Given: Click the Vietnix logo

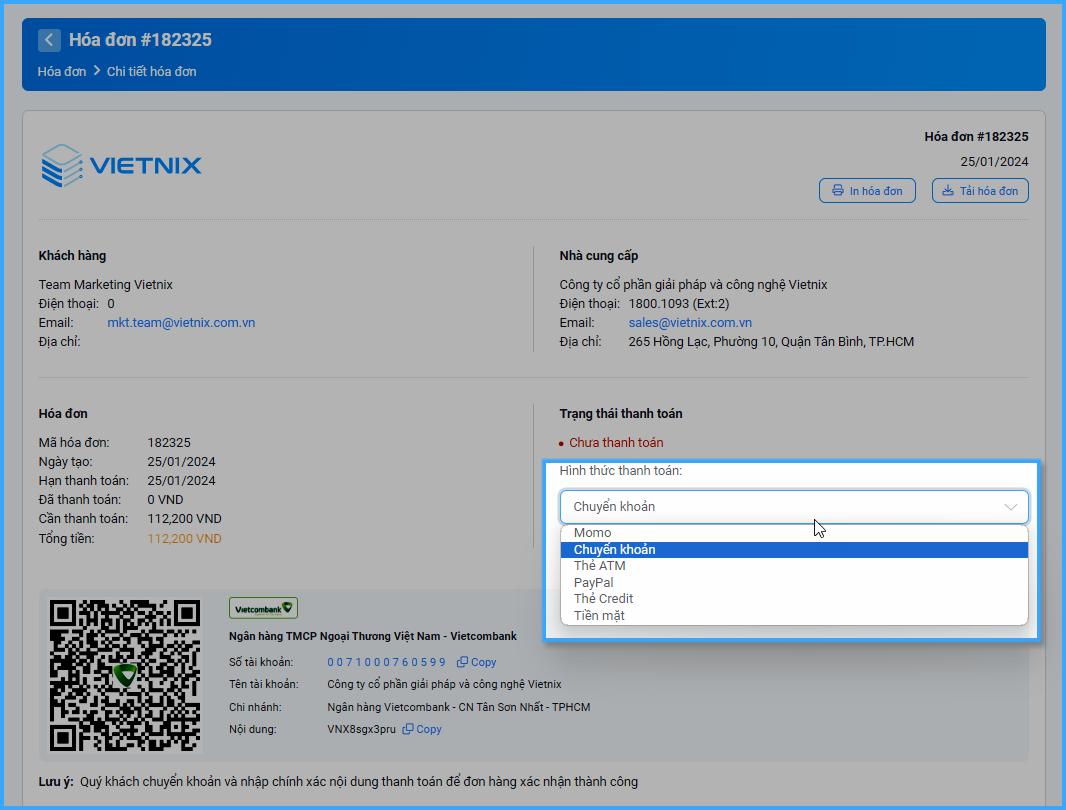Looking at the screenshot, I should tap(121, 166).
